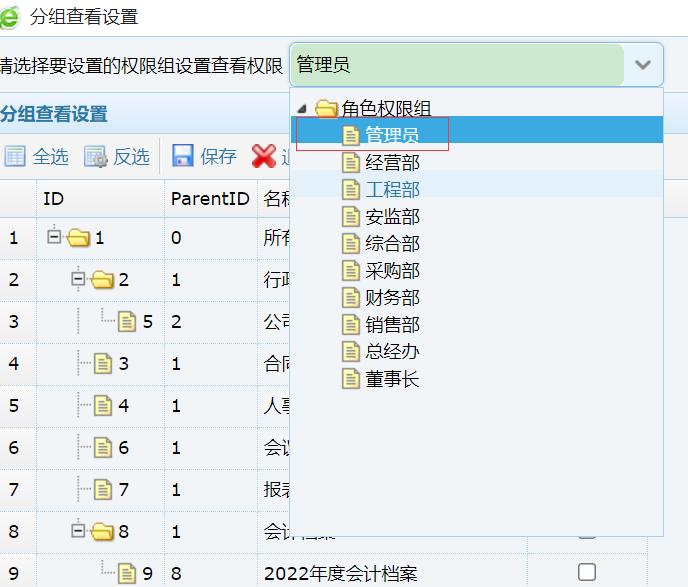Image resolution: width=688 pixels, height=587 pixels.
Task: Collapse tree node for ID 2
Action: tap(79, 280)
